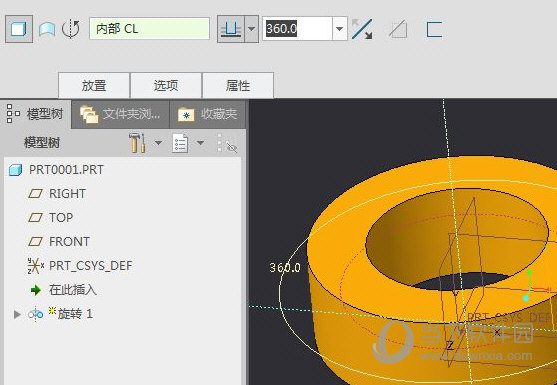
Task: Click the RIGHT plane icon
Action: pos(35,194)
